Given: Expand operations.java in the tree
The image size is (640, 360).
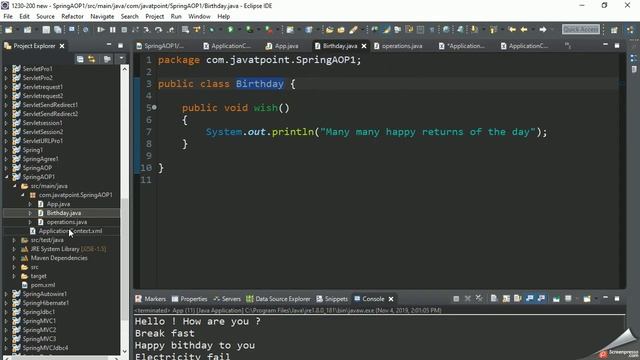Looking at the screenshot, I should pyautogui.click(x=30, y=222).
